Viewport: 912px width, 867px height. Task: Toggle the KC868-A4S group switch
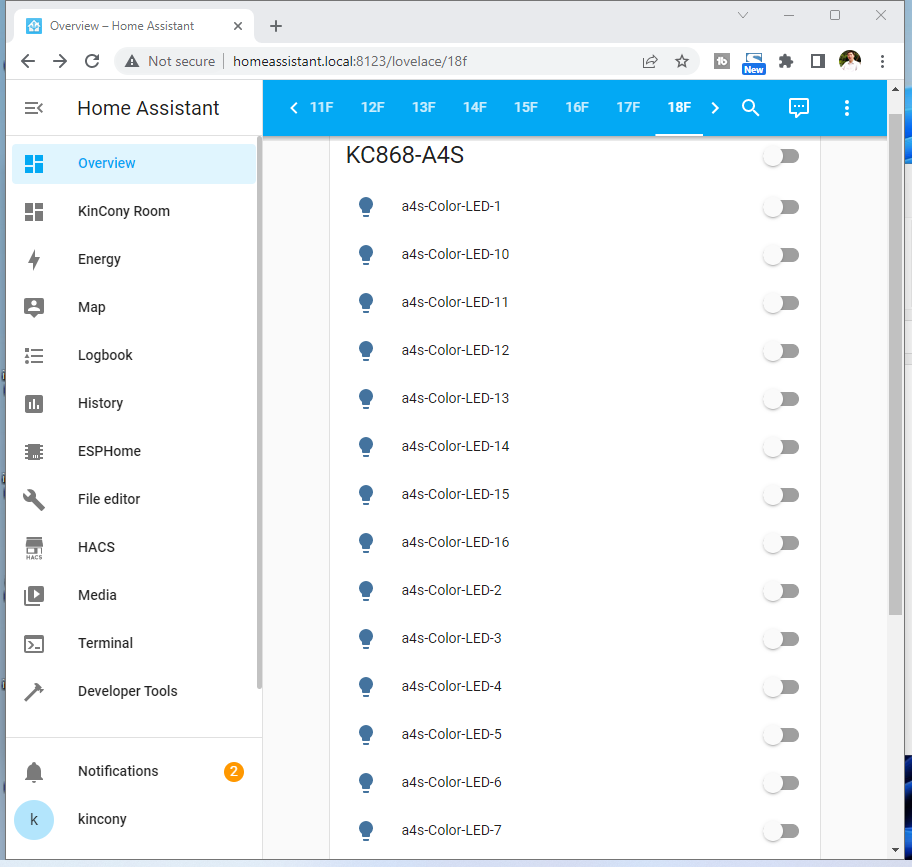(780, 156)
